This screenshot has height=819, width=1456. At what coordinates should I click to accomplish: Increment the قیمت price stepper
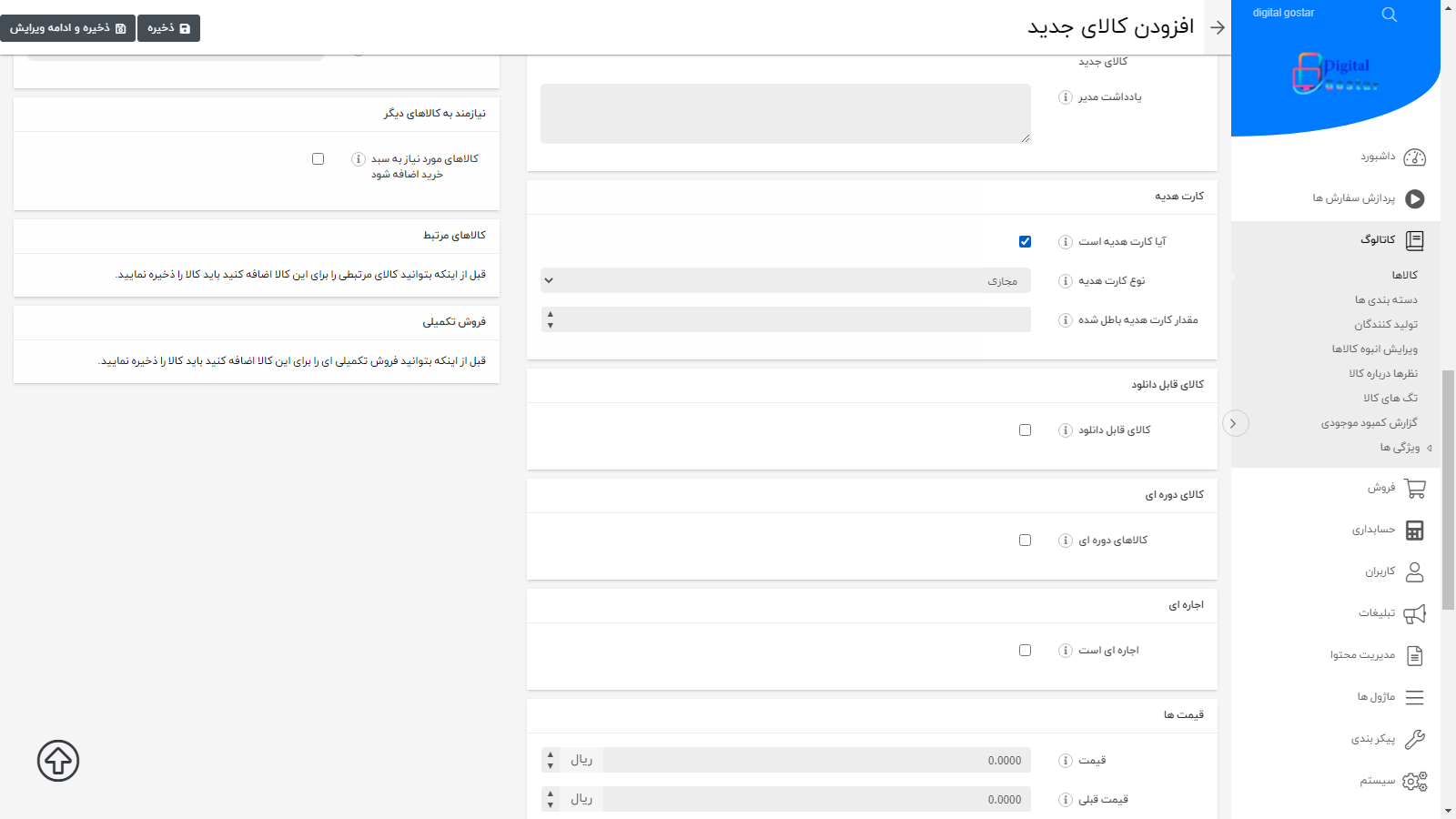(550, 754)
